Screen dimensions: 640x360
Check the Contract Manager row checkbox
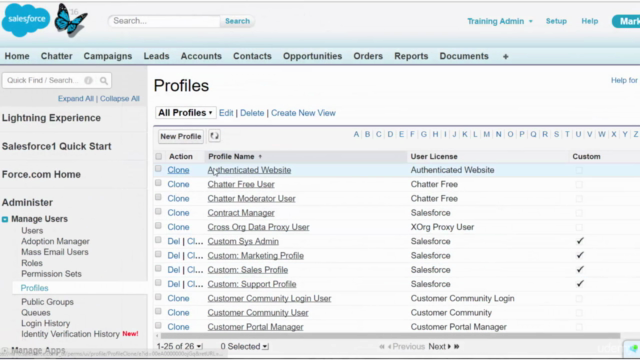pyautogui.click(x=158, y=212)
